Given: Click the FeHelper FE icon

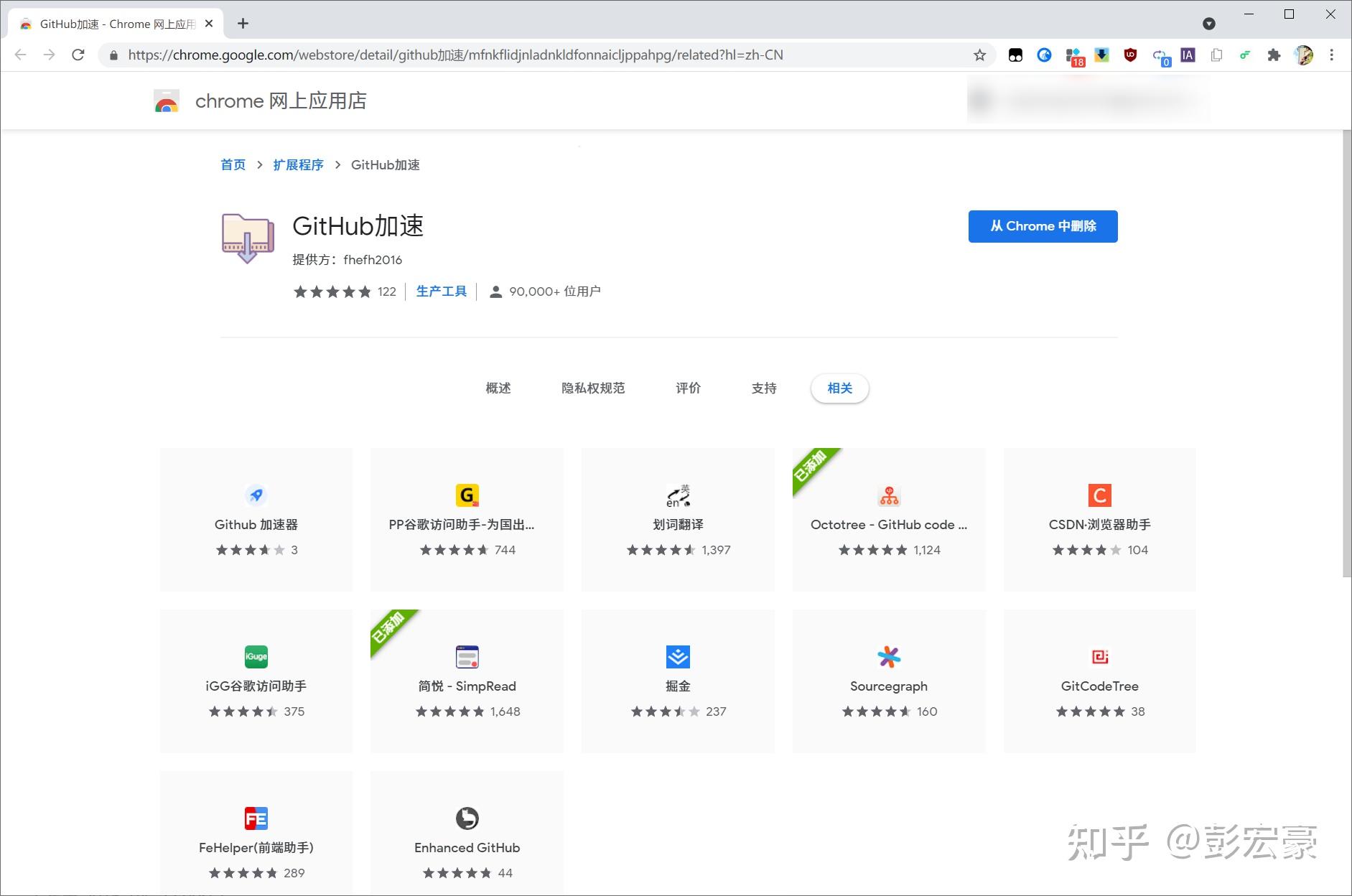Looking at the screenshot, I should point(256,818).
